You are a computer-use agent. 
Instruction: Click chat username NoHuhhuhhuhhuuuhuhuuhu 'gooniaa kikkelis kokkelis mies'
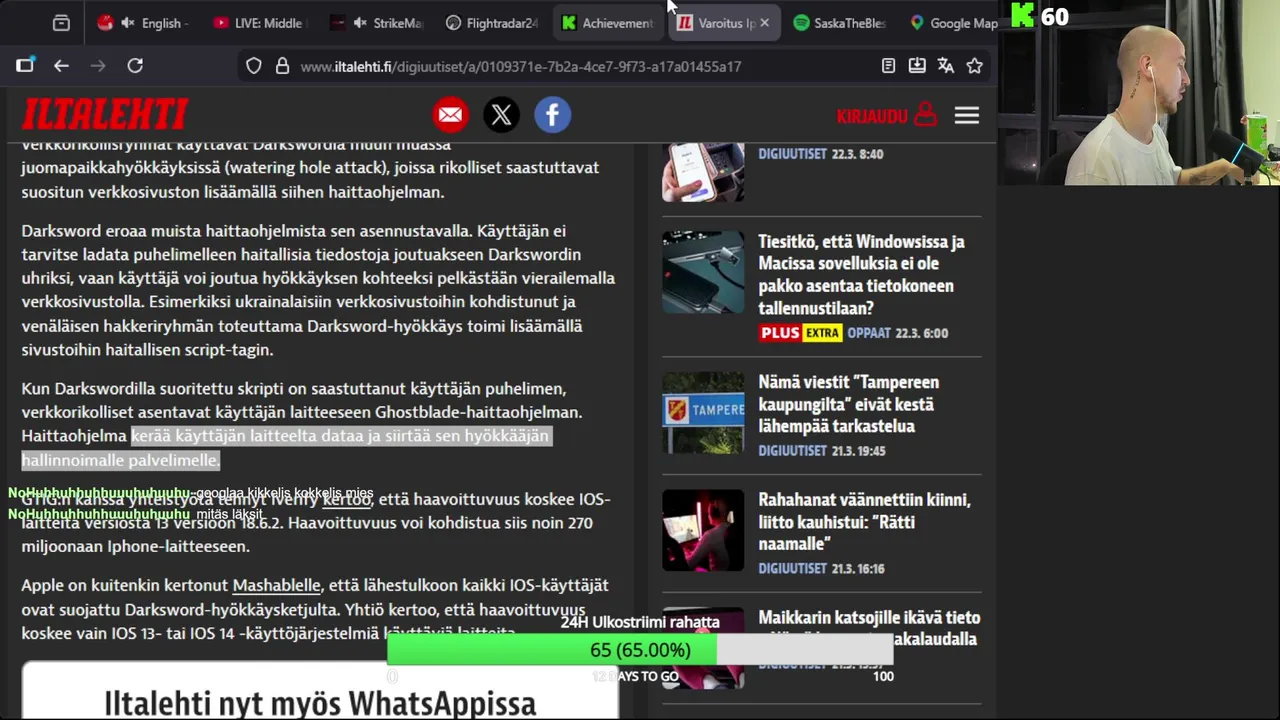pos(99,493)
